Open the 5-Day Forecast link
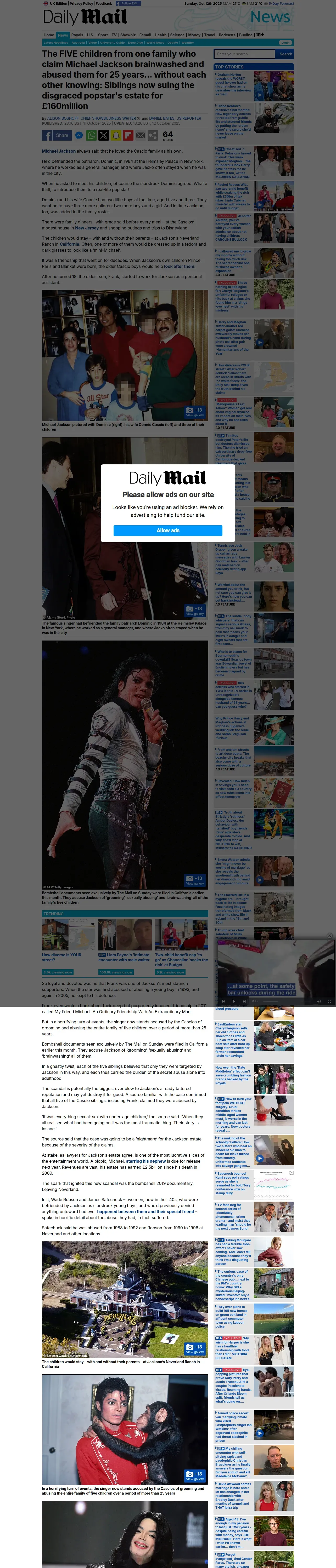Screen dimensions: 336x1568 coord(282,3)
